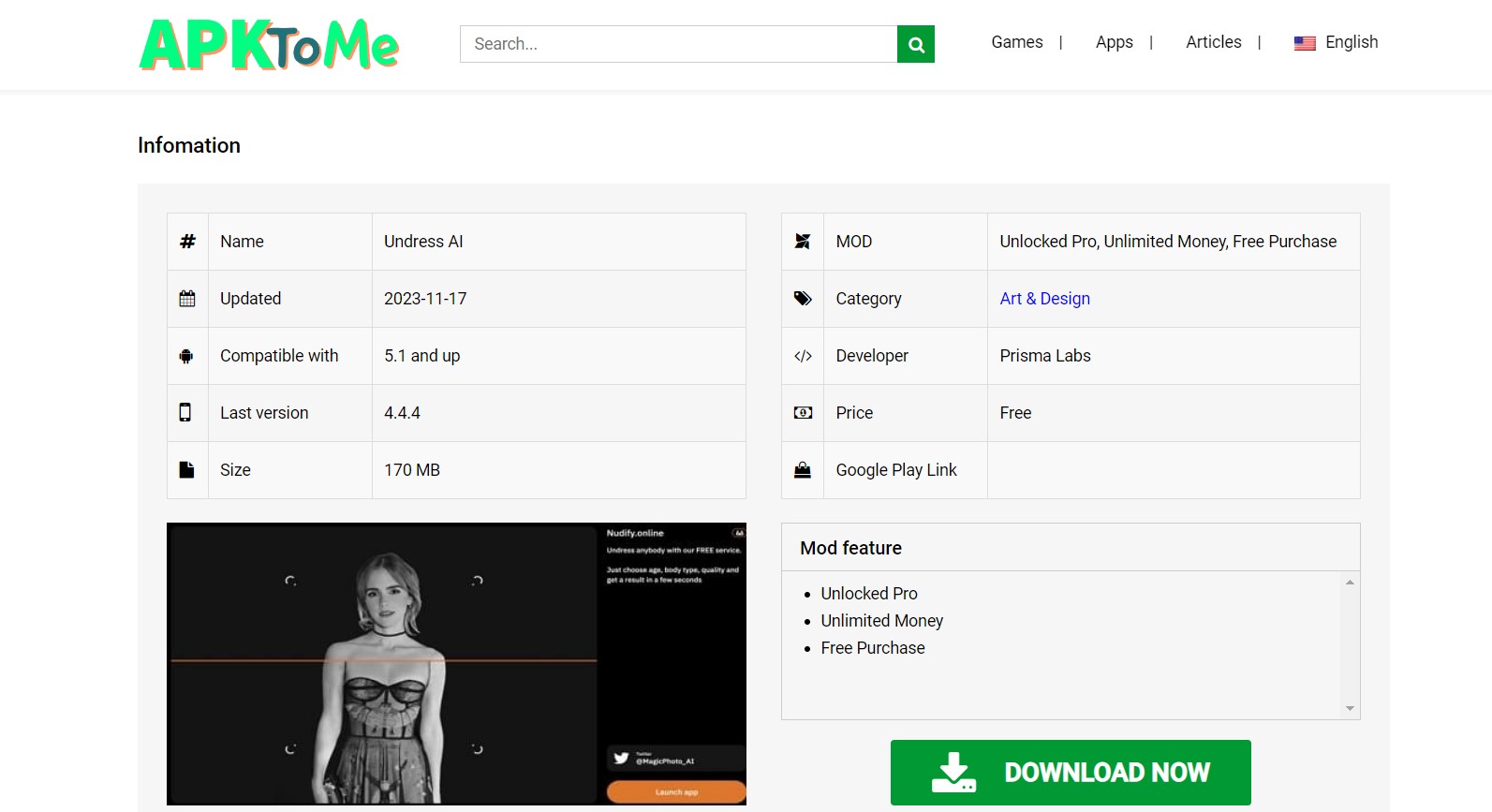1492x812 pixels.
Task: Click the money icon beside Price
Action: (803, 413)
